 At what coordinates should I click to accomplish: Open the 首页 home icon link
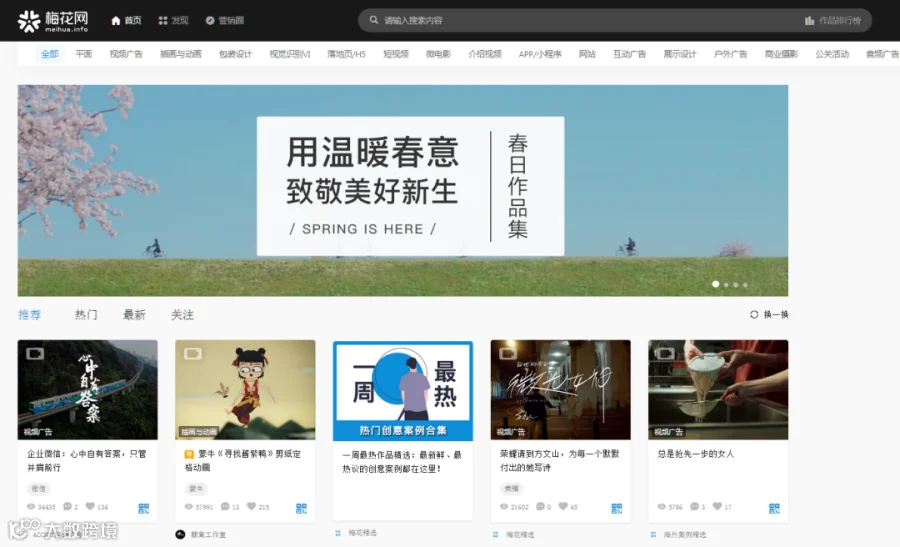coord(115,21)
